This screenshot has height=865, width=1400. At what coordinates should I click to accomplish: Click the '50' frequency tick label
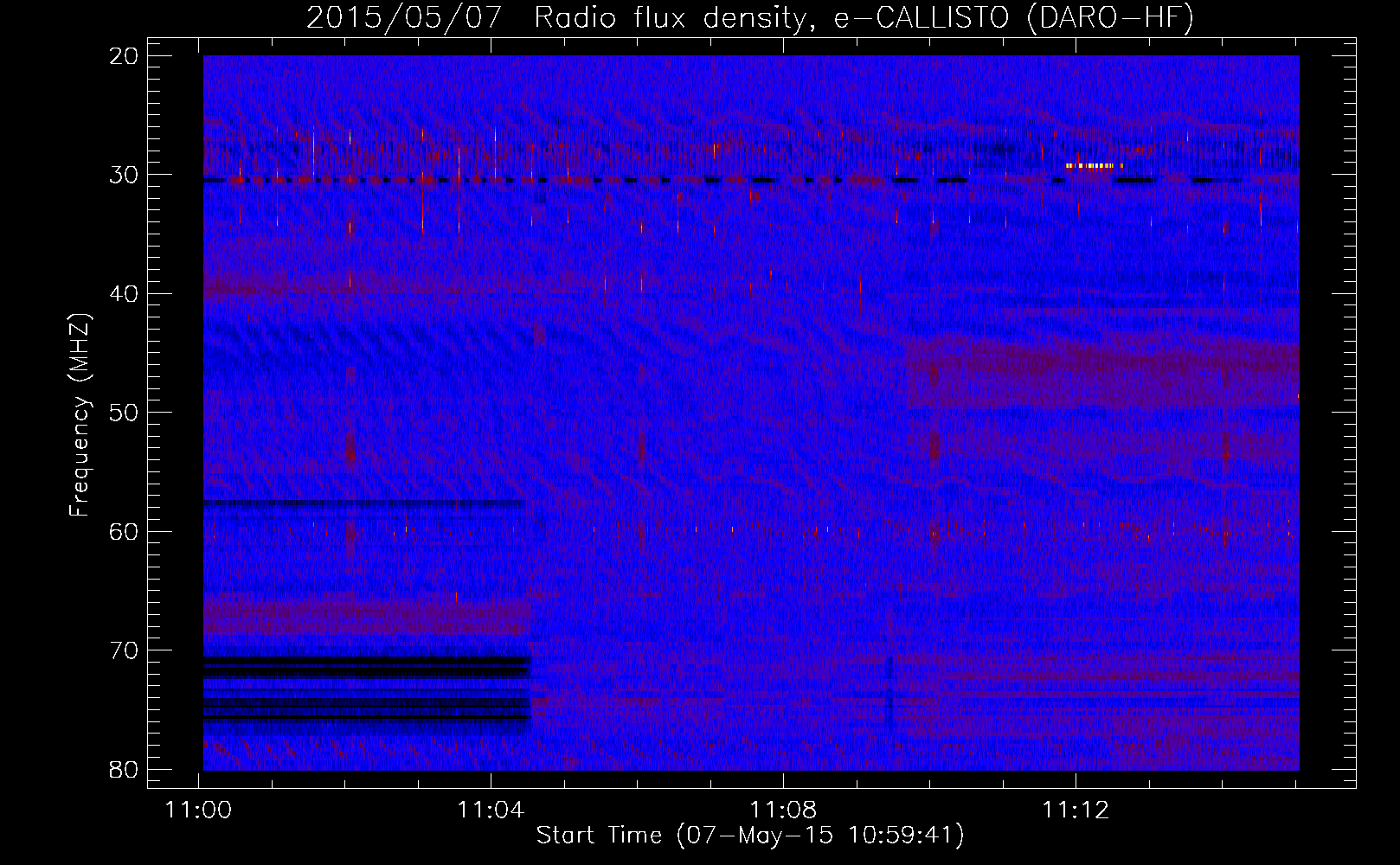pyautogui.click(x=125, y=413)
